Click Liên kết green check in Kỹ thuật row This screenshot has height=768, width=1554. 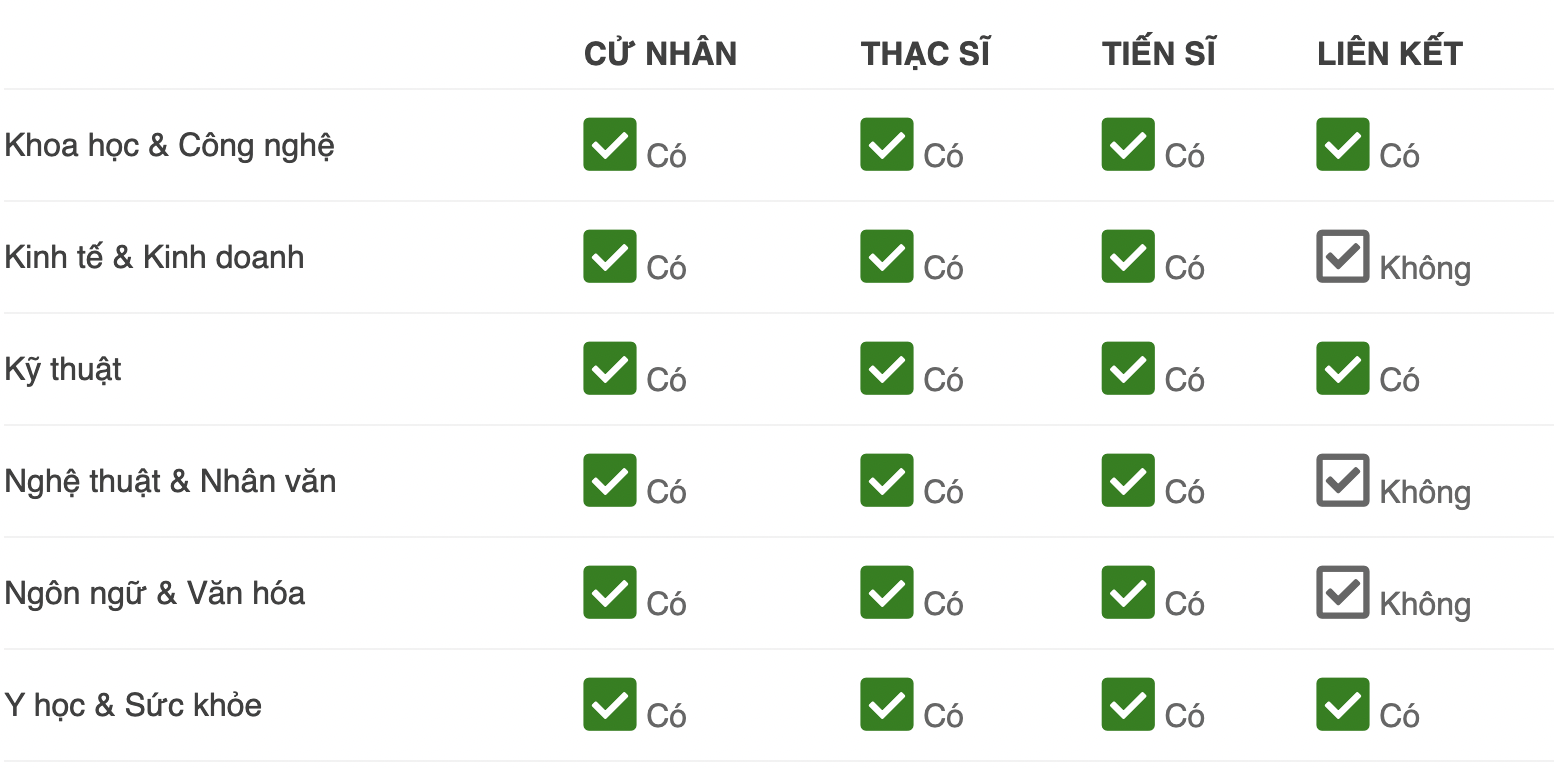[x=1343, y=369]
